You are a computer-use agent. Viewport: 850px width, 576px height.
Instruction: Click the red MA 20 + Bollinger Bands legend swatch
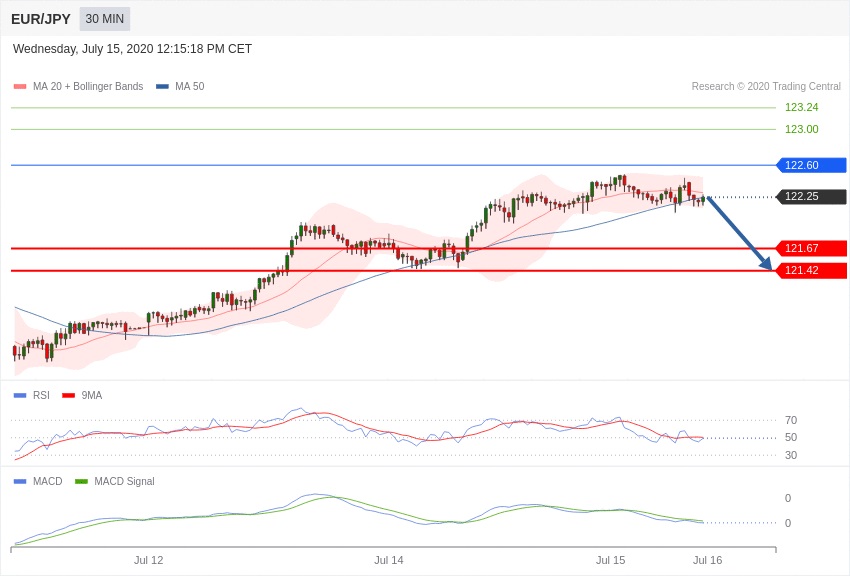(20, 87)
